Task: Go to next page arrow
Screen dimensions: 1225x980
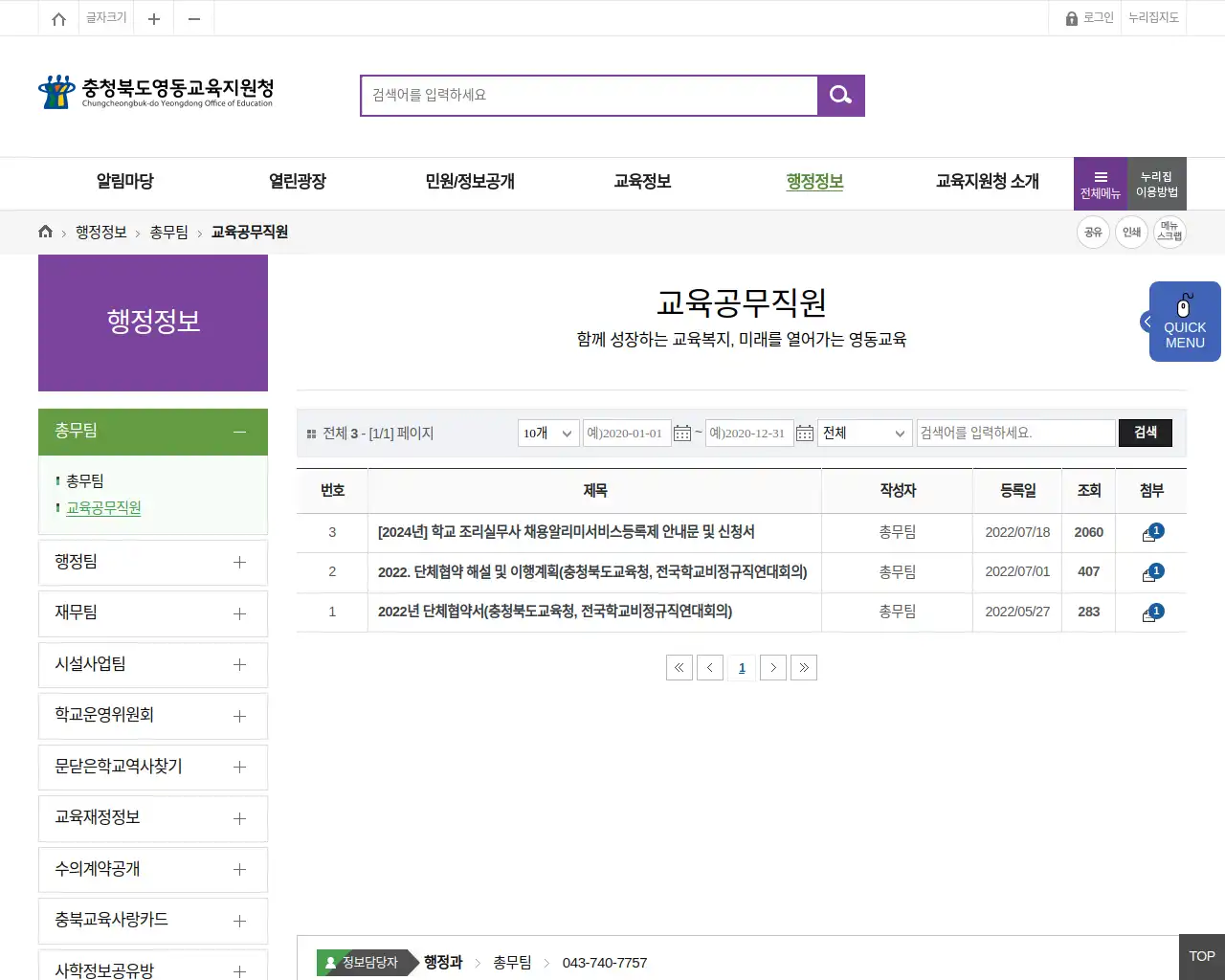Action: click(x=773, y=668)
